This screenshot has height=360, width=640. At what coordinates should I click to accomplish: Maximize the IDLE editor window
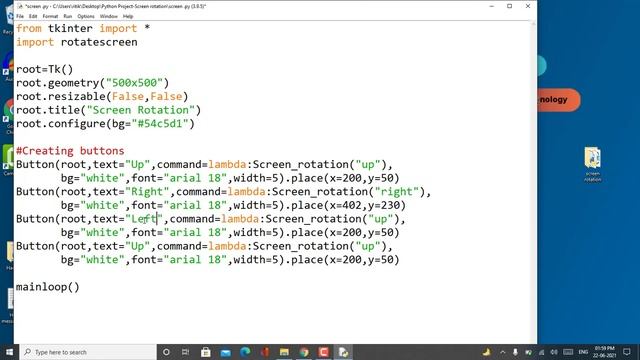pos(509,6)
